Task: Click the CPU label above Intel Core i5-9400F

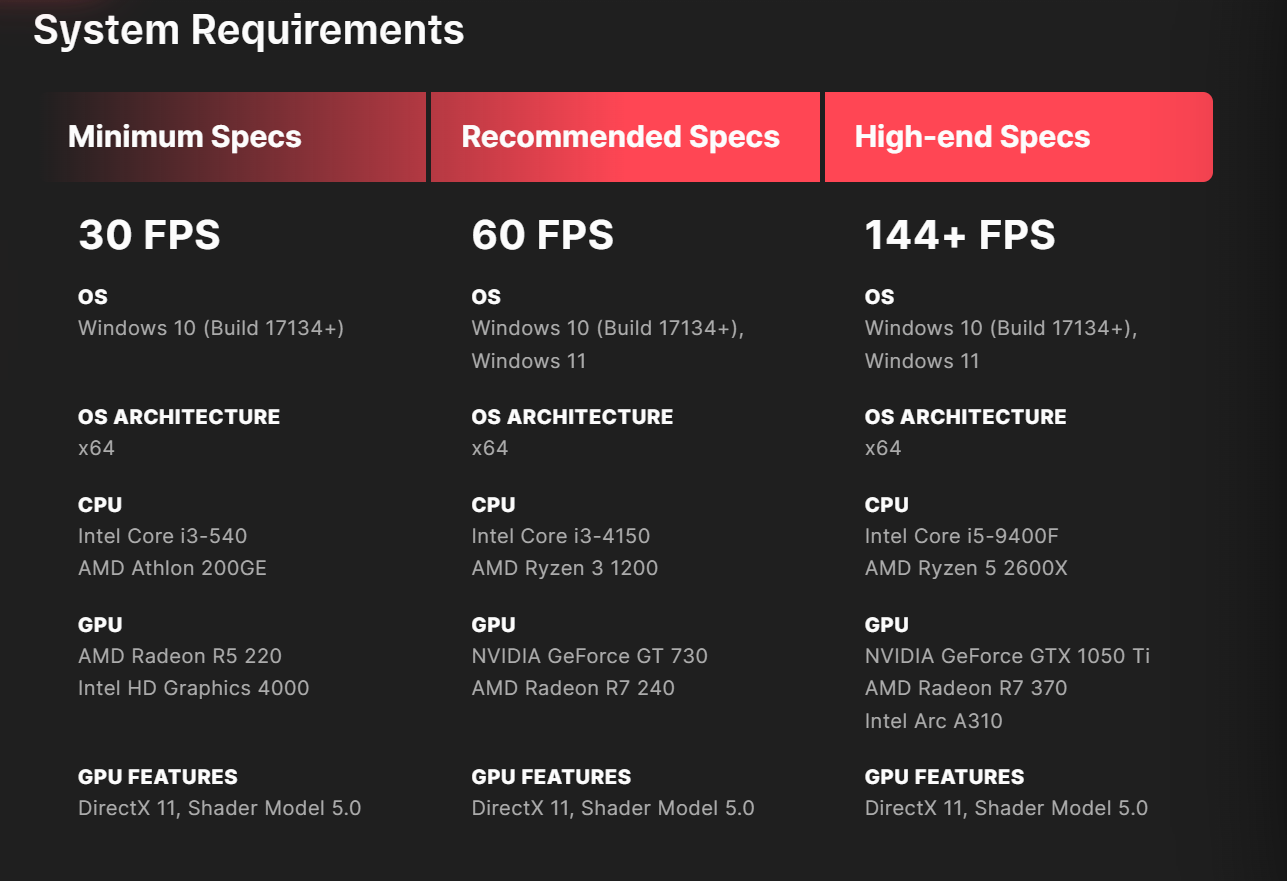Action: [887, 505]
